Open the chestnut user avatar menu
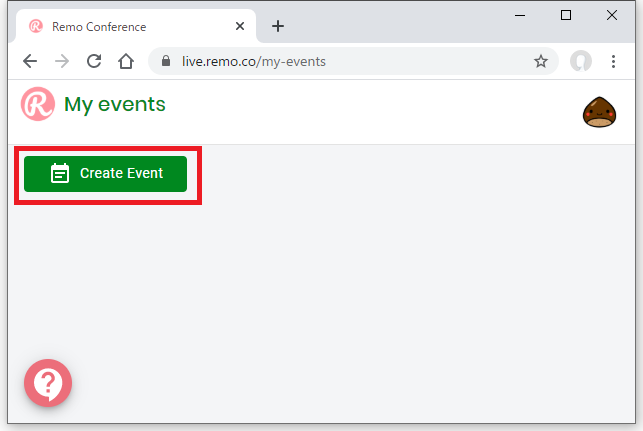 [598, 112]
